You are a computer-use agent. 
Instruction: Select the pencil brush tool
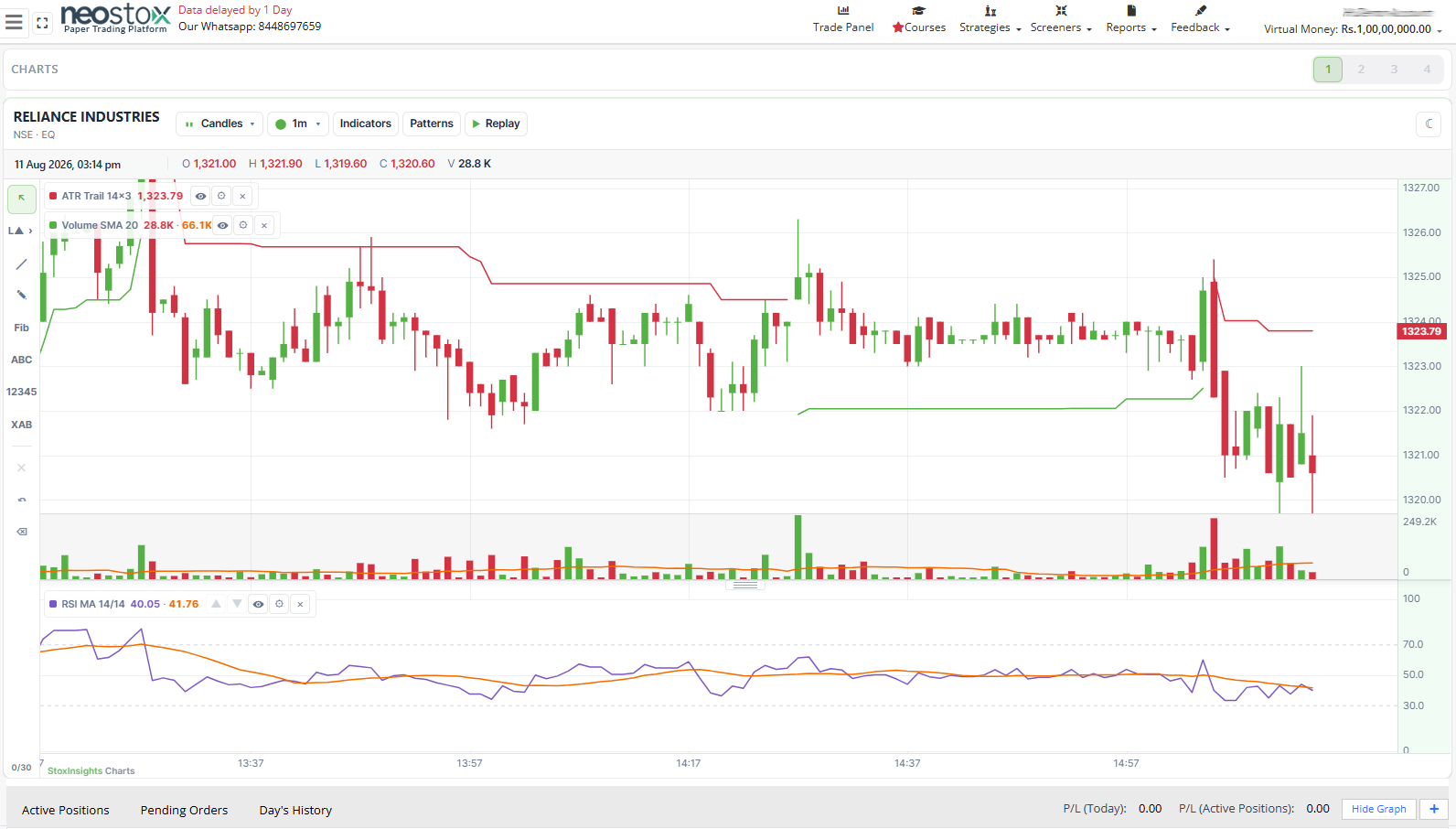click(22, 295)
